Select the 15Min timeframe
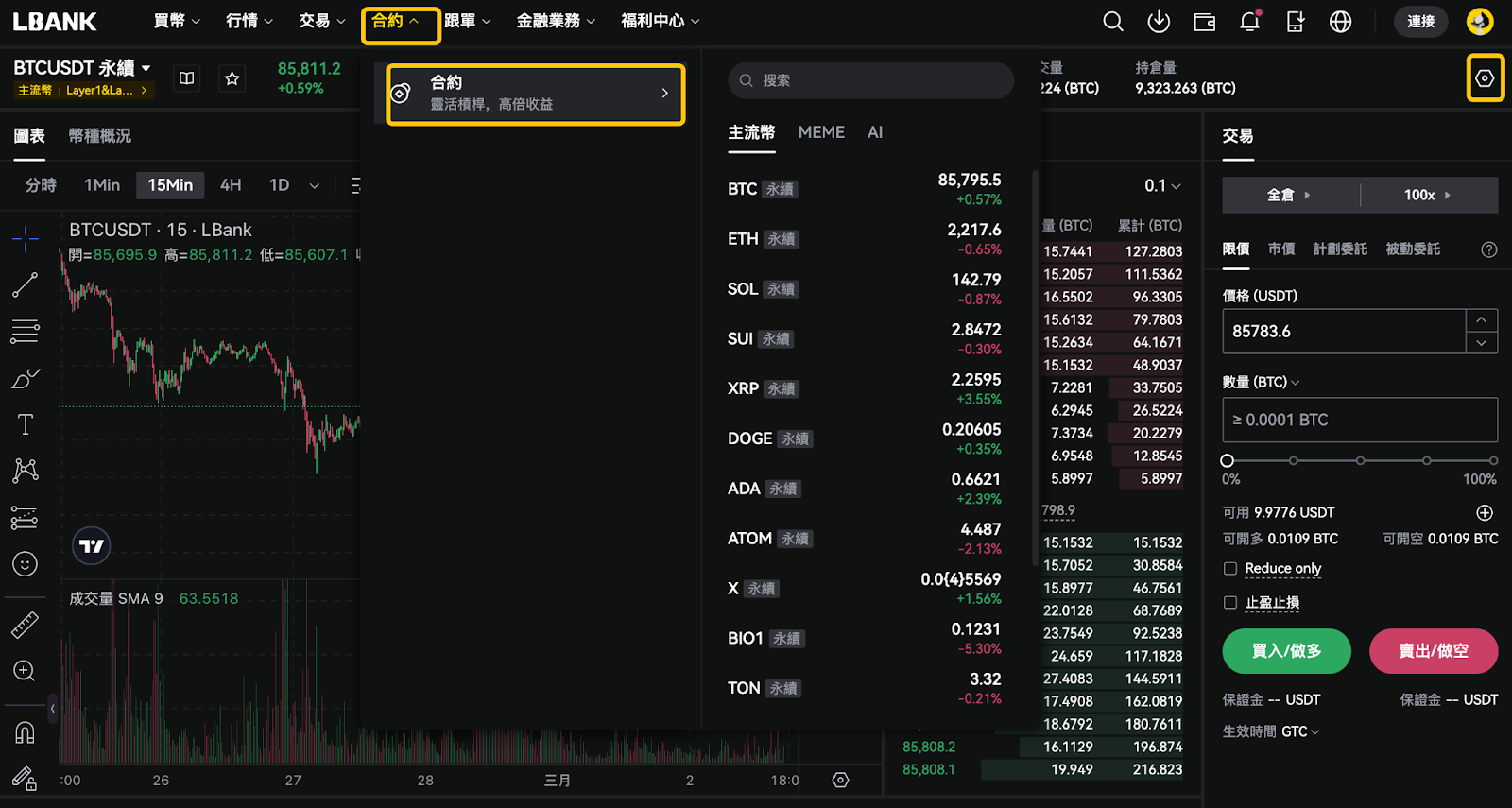 coord(170,185)
